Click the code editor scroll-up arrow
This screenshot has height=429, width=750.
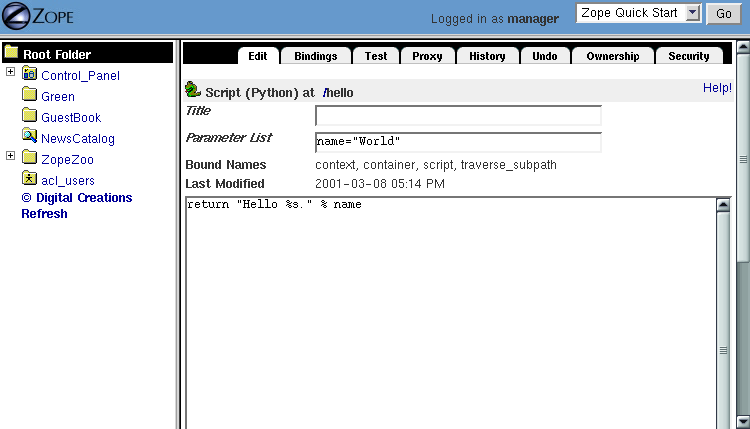click(x=723, y=206)
